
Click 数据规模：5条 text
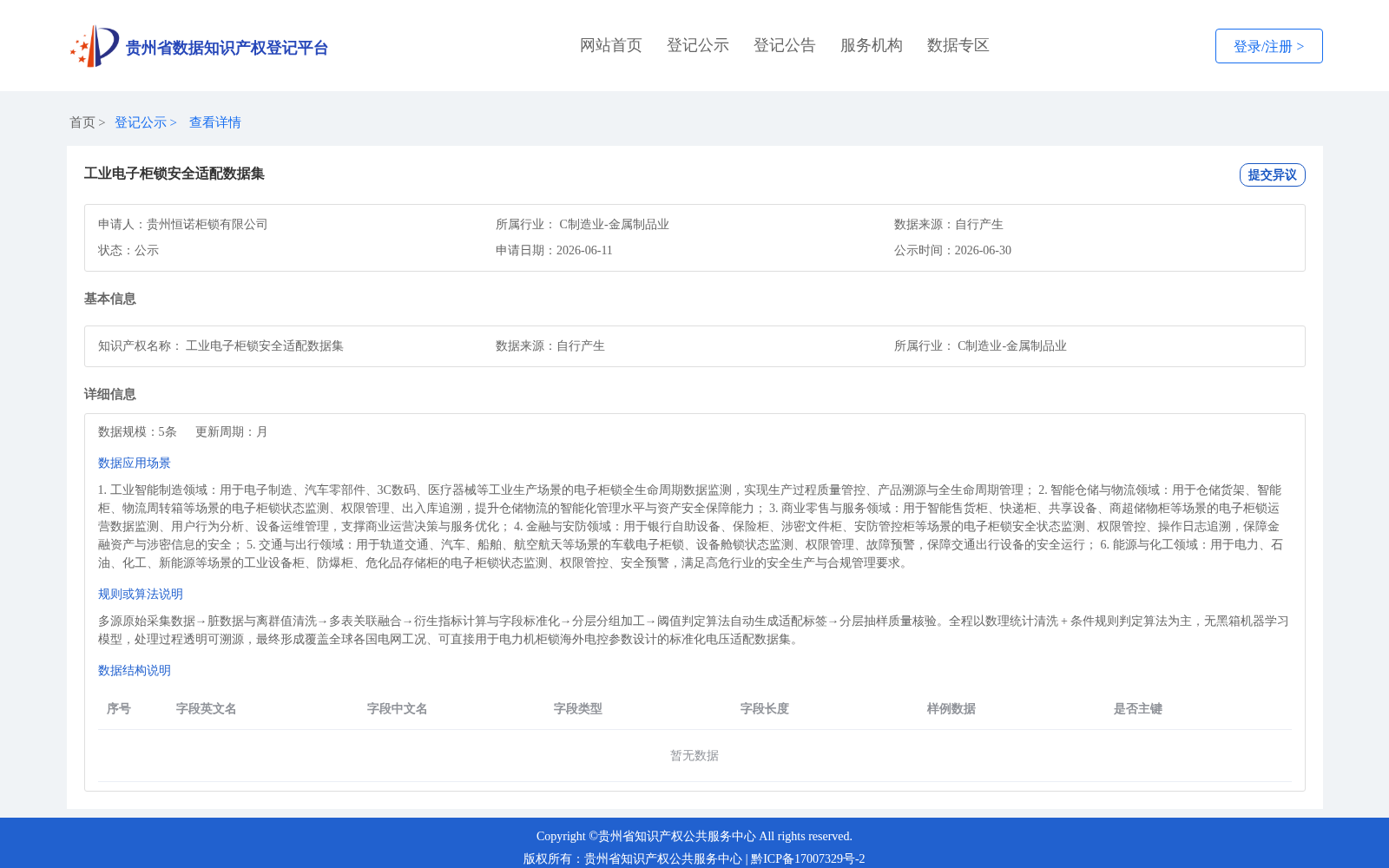[137, 431]
